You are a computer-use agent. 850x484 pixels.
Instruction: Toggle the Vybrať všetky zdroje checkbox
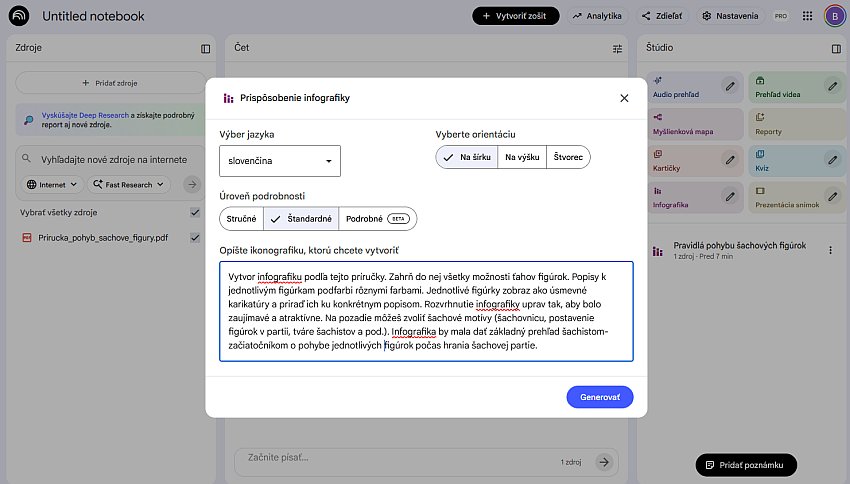(x=195, y=213)
